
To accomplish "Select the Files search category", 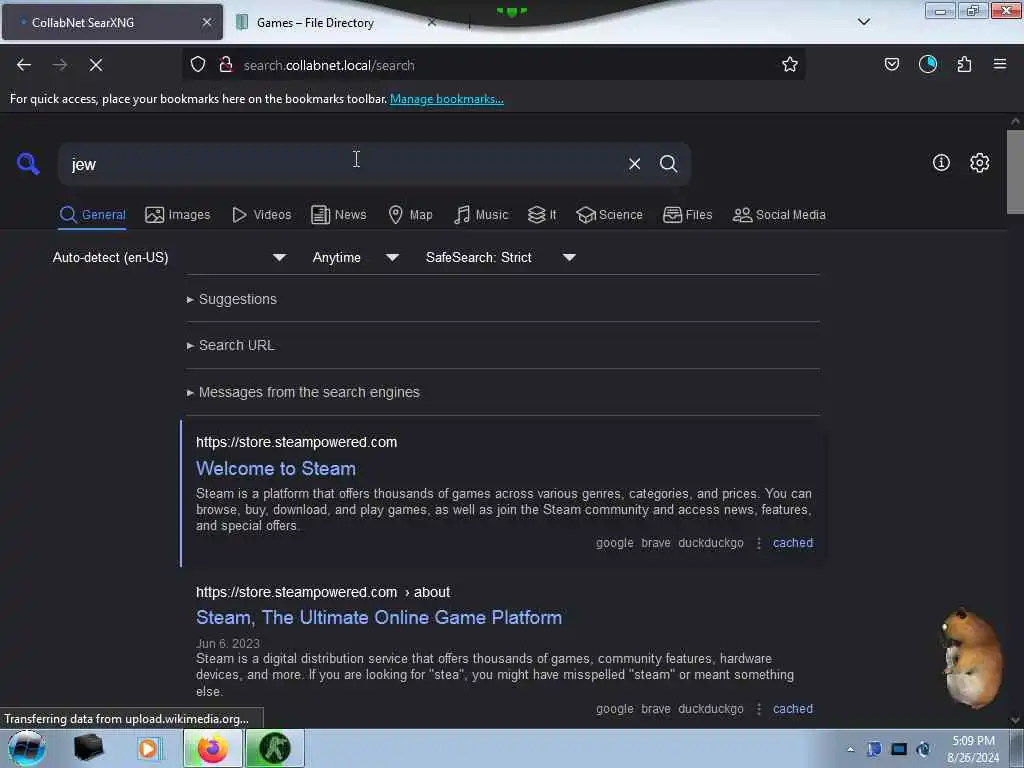I will tap(687, 215).
